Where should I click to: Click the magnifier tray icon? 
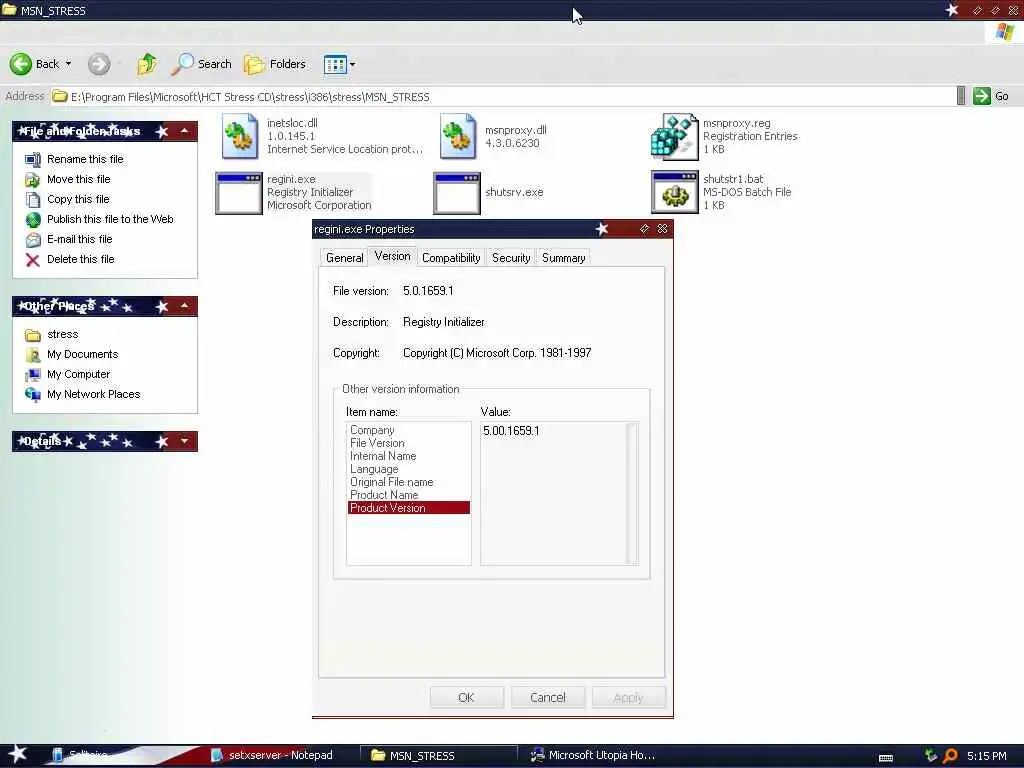click(x=950, y=756)
